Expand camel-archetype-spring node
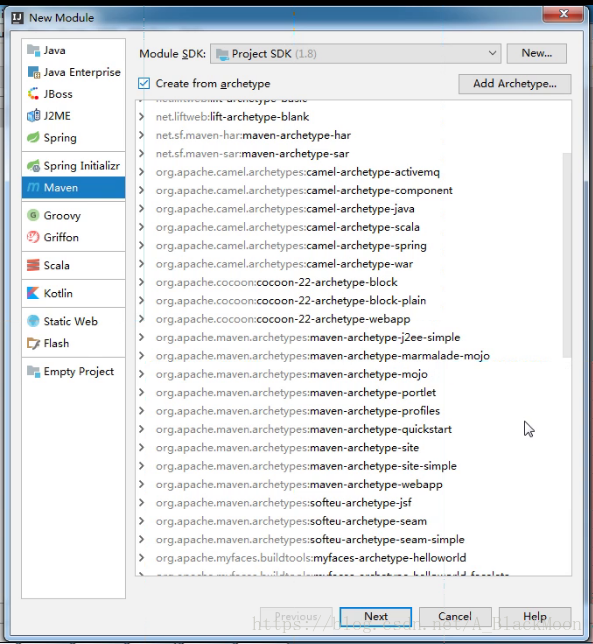The image size is (593, 644). tap(141, 245)
